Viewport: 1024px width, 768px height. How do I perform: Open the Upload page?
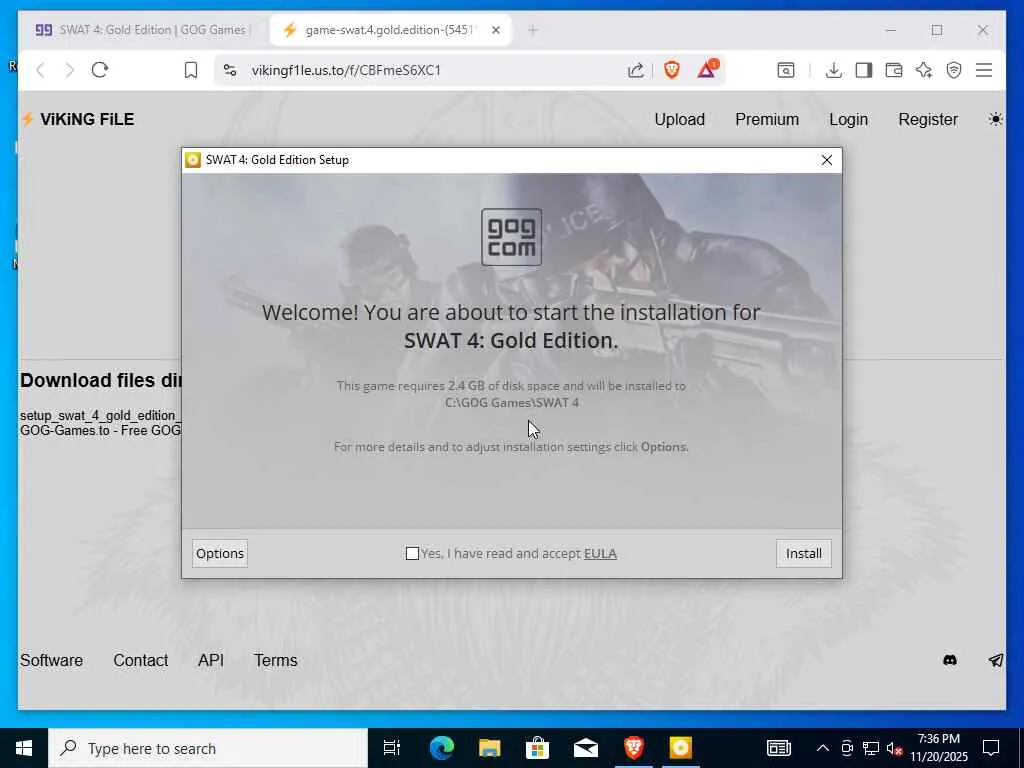coord(679,120)
